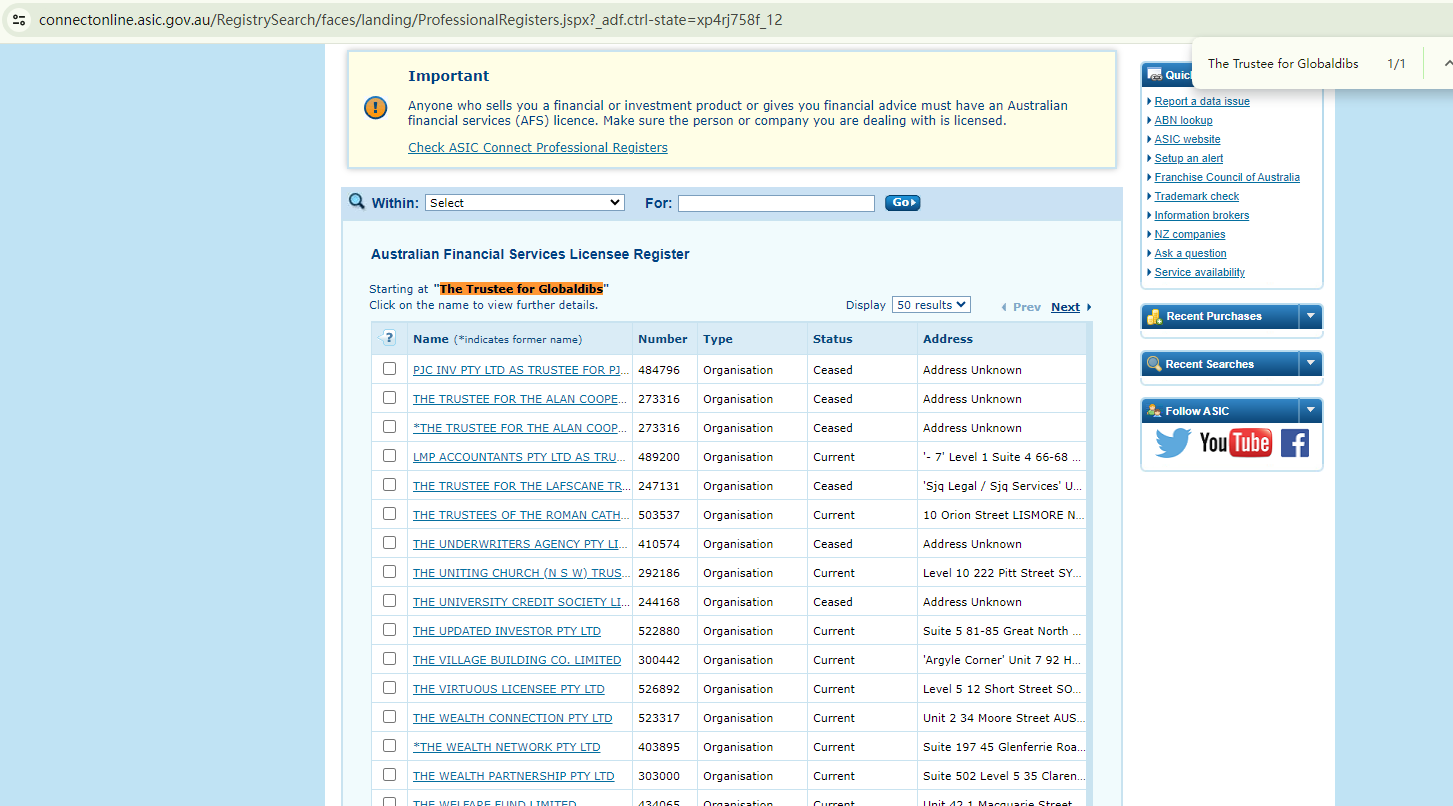The width and height of the screenshot is (1453, 806).
Task: Open Trademark check link
Action: tap(1197, 196)
